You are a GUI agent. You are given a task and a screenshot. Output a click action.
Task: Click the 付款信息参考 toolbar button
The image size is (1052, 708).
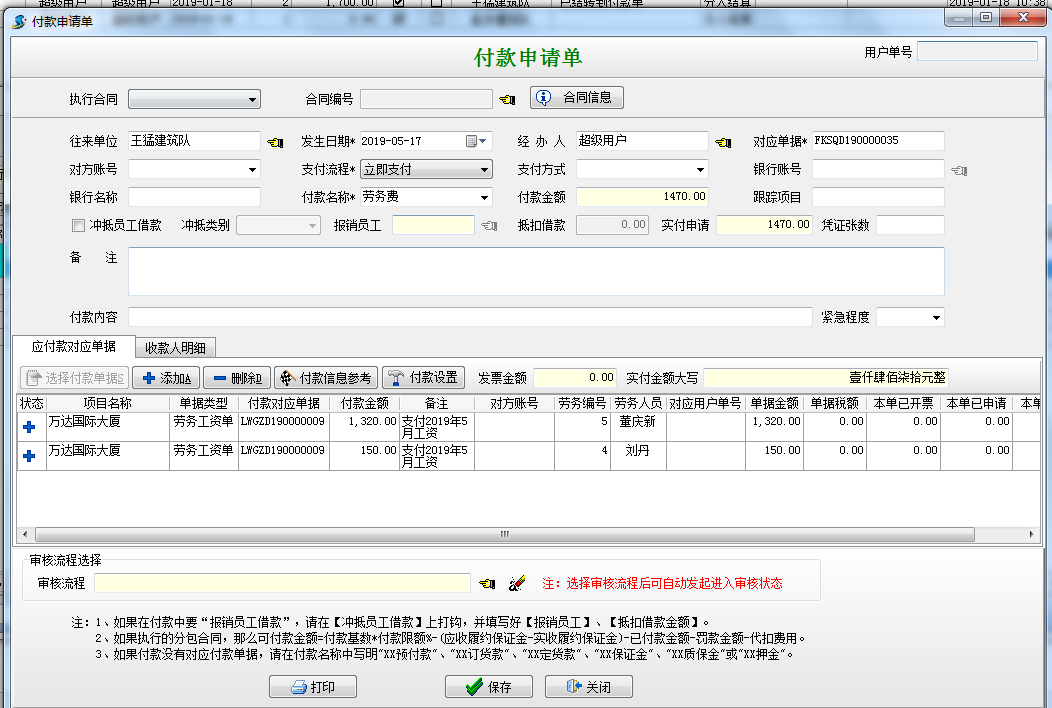point(326,378)
